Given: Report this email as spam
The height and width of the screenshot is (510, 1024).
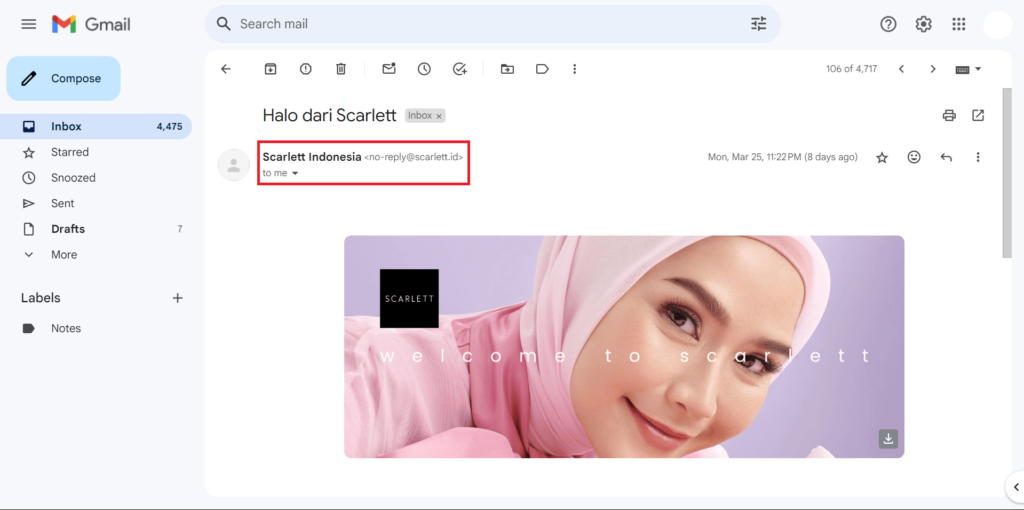Looking at the screenshot, I should tap(306, 69).
